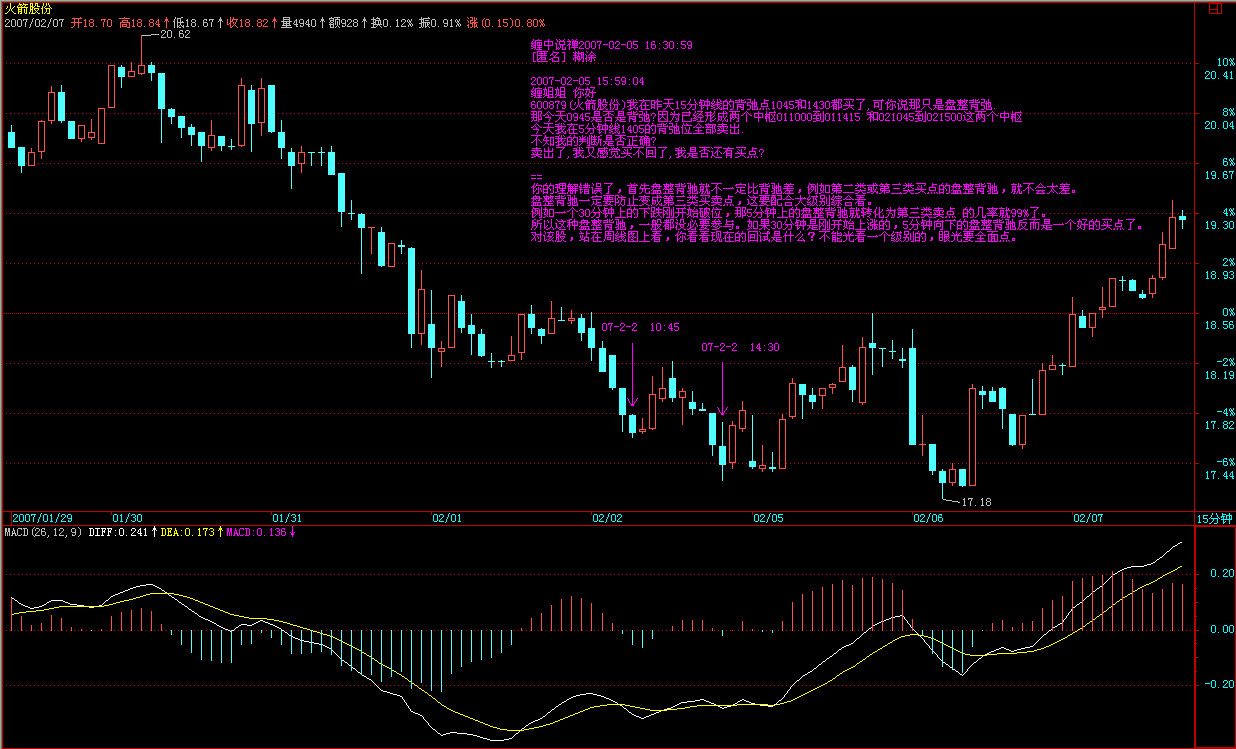Select the 02/01 date on time axis
The height and width of the screenshot is (749, 1236).
pyautogui.click(x=446, y=518)
